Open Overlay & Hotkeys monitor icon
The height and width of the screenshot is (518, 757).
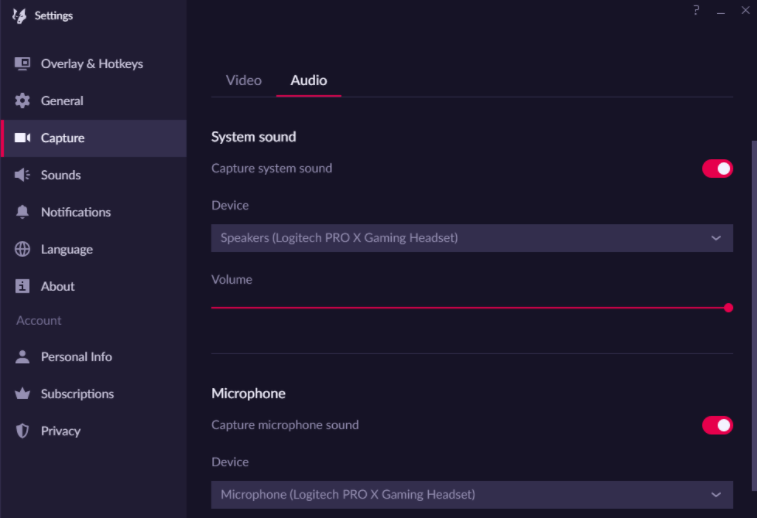pos(22,64)
